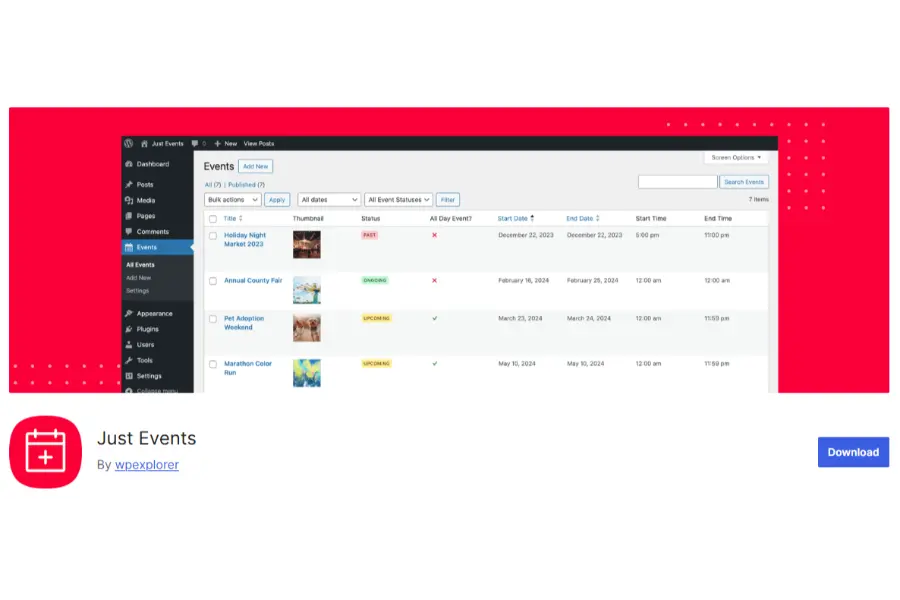Open Events Settings submenu item

click(138, 291)
